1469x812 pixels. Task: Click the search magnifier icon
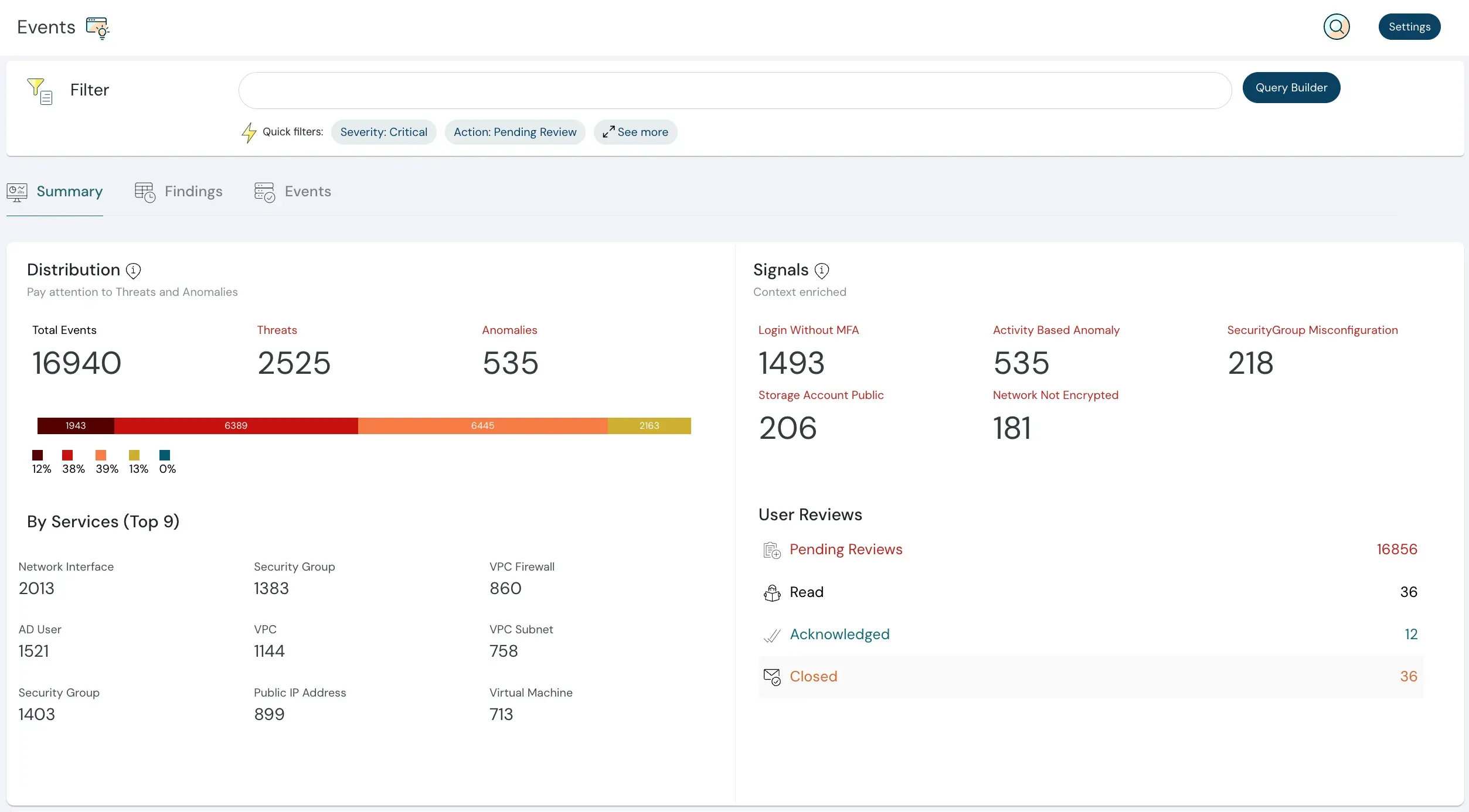1337,27
